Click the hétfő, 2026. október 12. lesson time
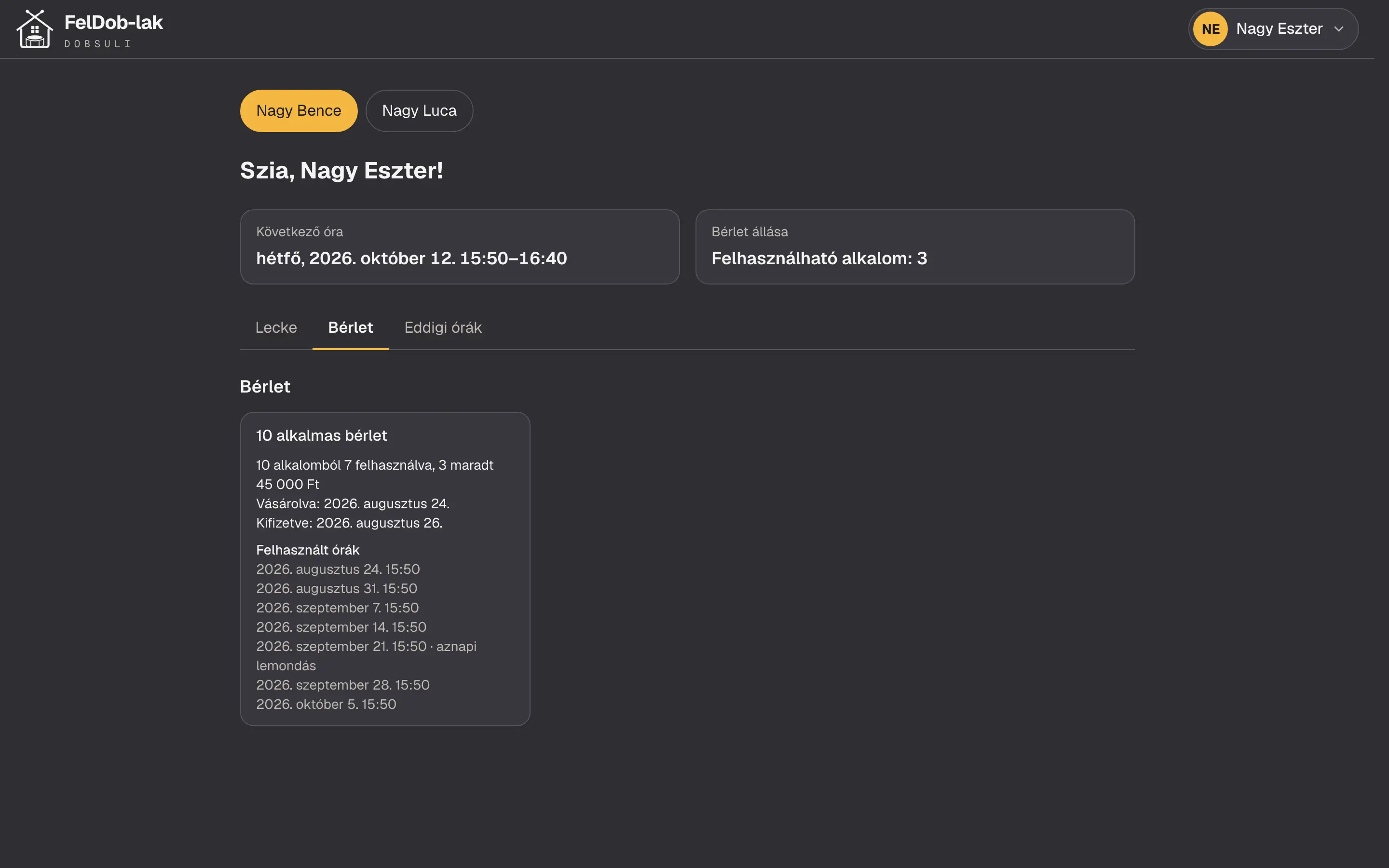This screenshot has height=868, width=1389. pos(411,258)
